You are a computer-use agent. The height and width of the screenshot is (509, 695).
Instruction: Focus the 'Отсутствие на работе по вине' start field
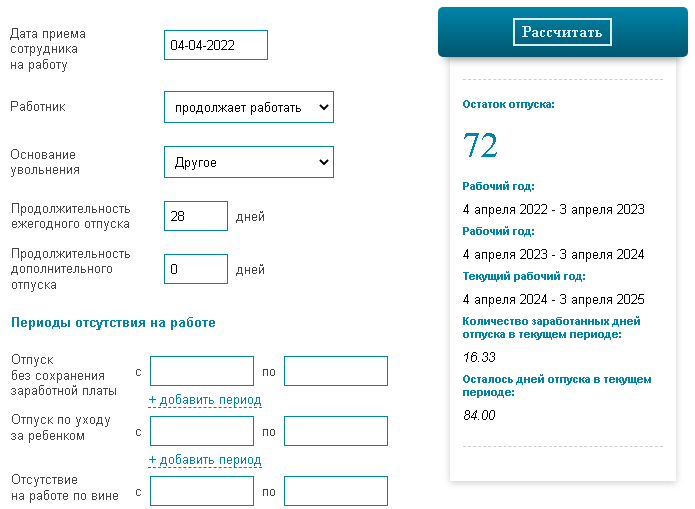pos(202,491)
